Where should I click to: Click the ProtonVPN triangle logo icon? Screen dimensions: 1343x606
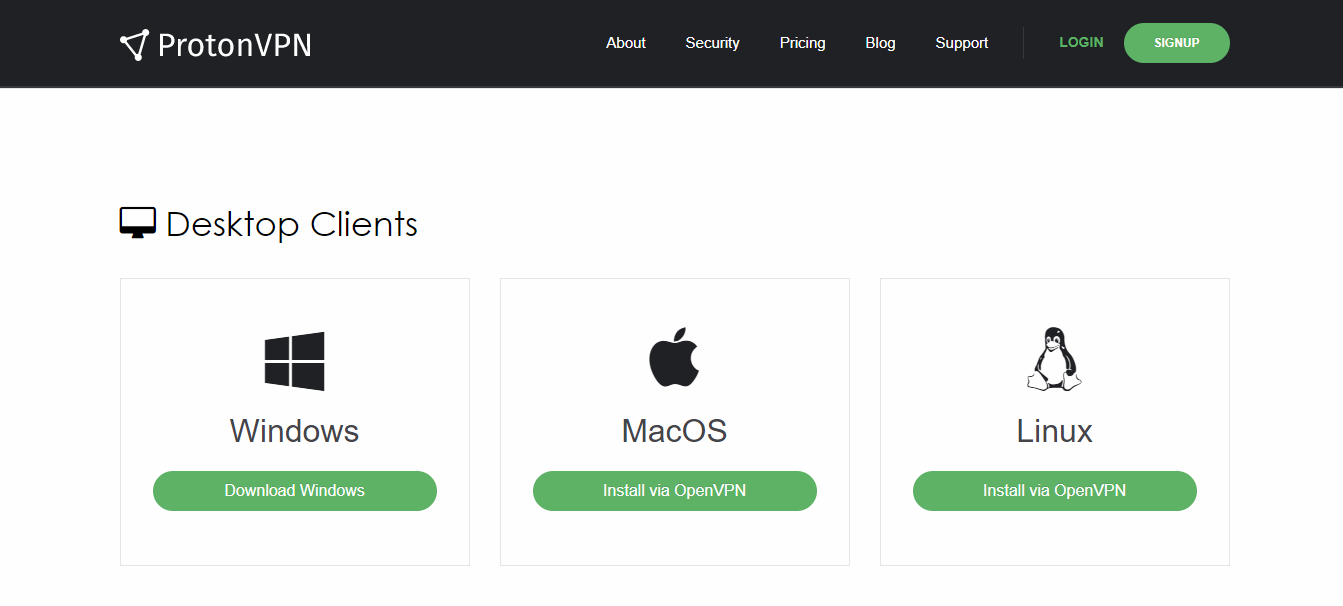tap(134, 45)
